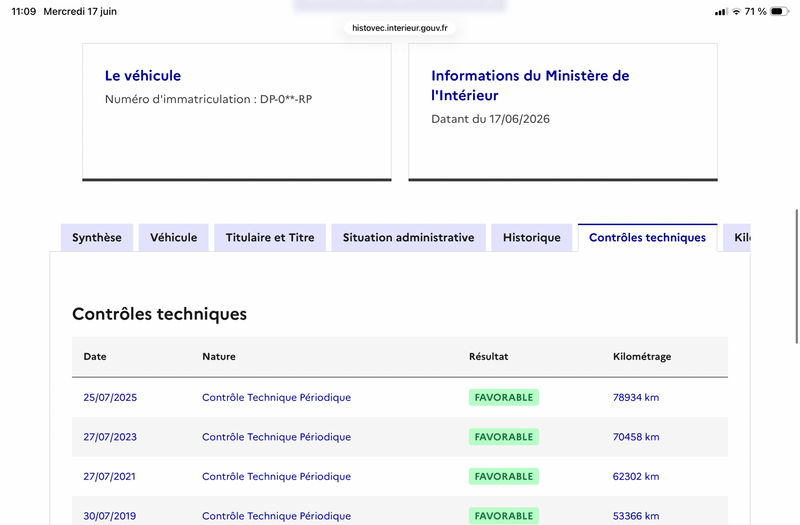Click Contrôle Technique Périodique in the 27/07/2021 row
The width and height of the screenshot is (800, 525).
pos(277,477)
